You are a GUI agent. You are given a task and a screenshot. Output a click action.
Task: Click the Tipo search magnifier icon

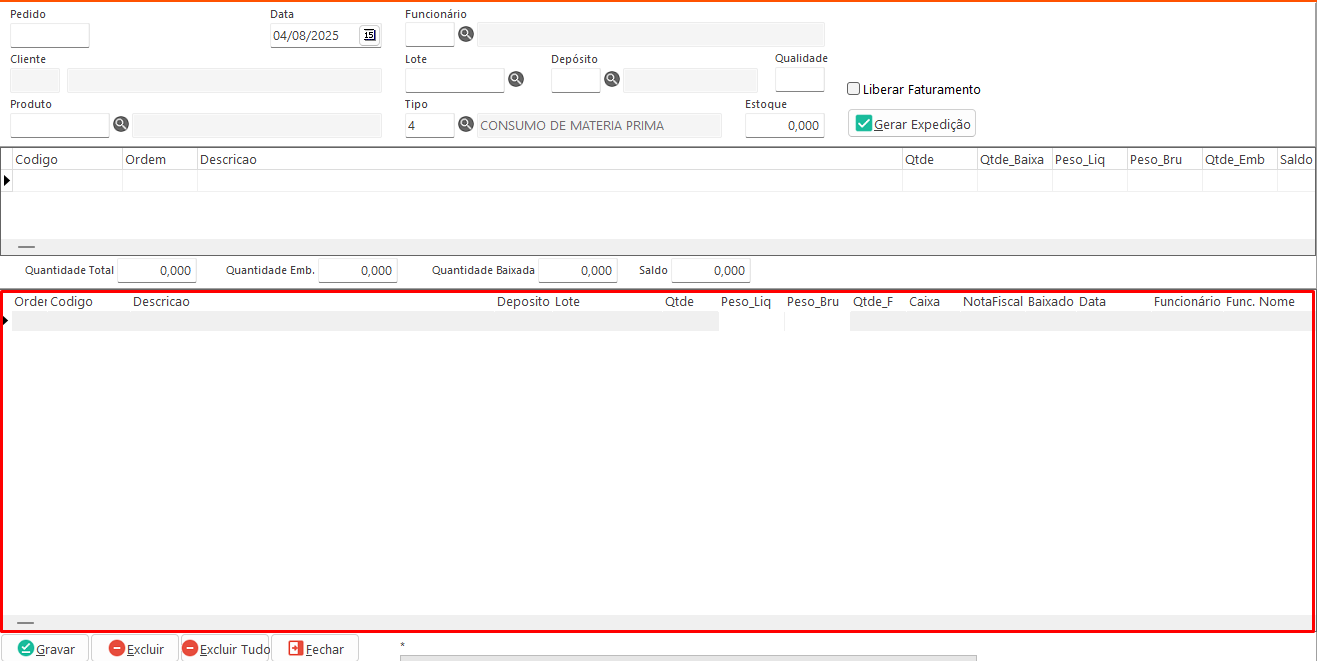(466, 125)
